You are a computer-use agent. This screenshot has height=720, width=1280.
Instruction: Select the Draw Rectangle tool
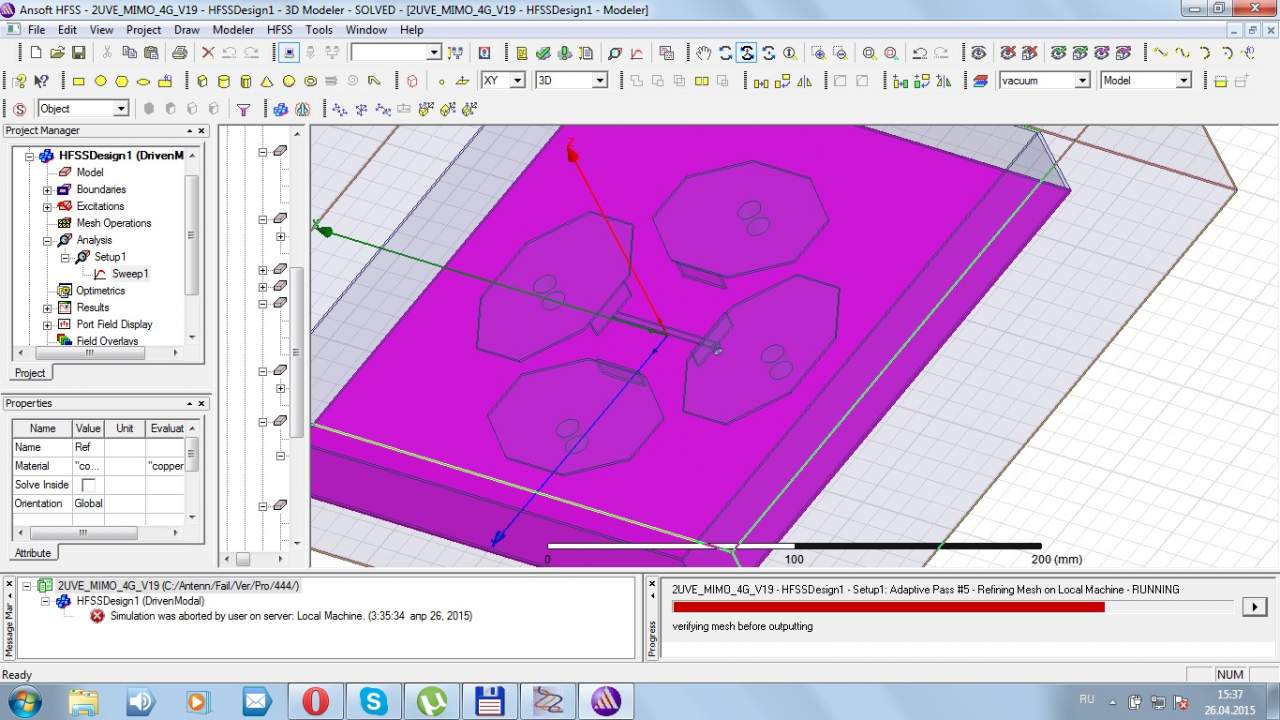point(79,81)
